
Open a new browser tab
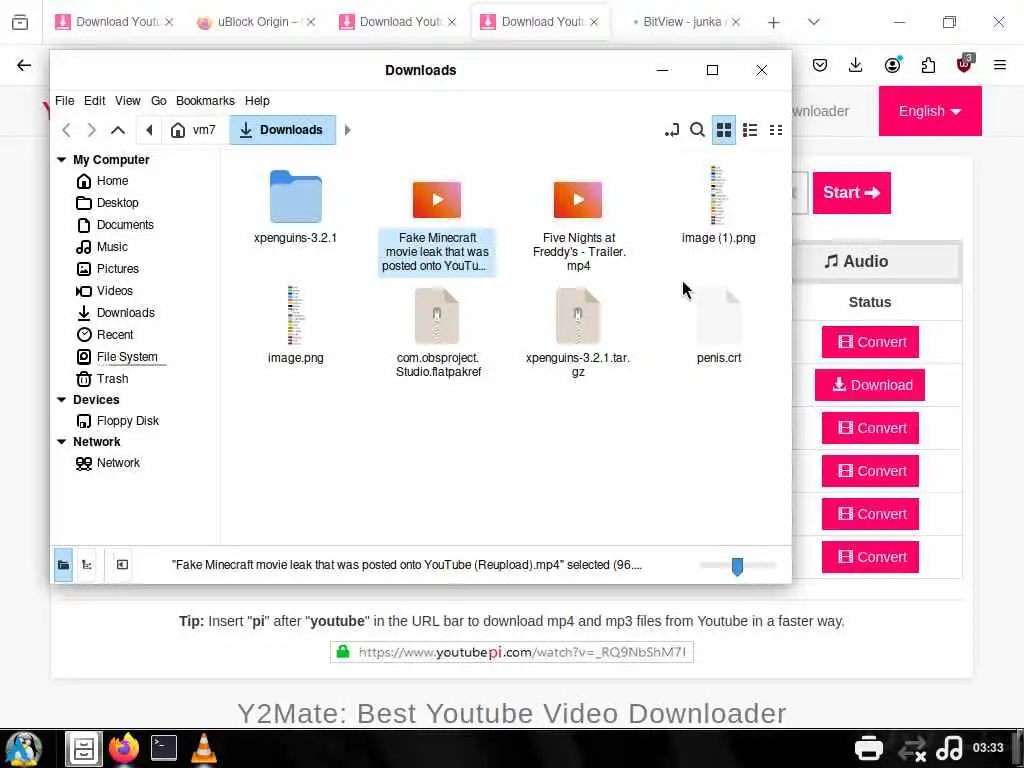click(x=774, y=23)
